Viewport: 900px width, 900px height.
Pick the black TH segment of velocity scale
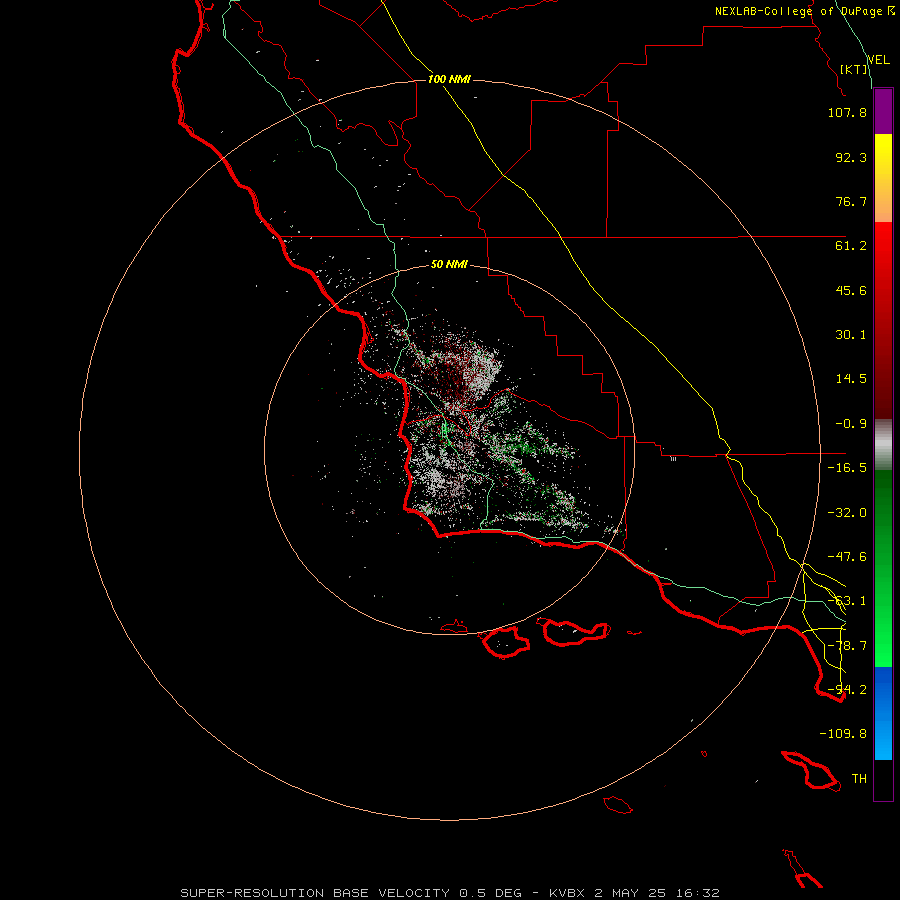coord(883,779)
